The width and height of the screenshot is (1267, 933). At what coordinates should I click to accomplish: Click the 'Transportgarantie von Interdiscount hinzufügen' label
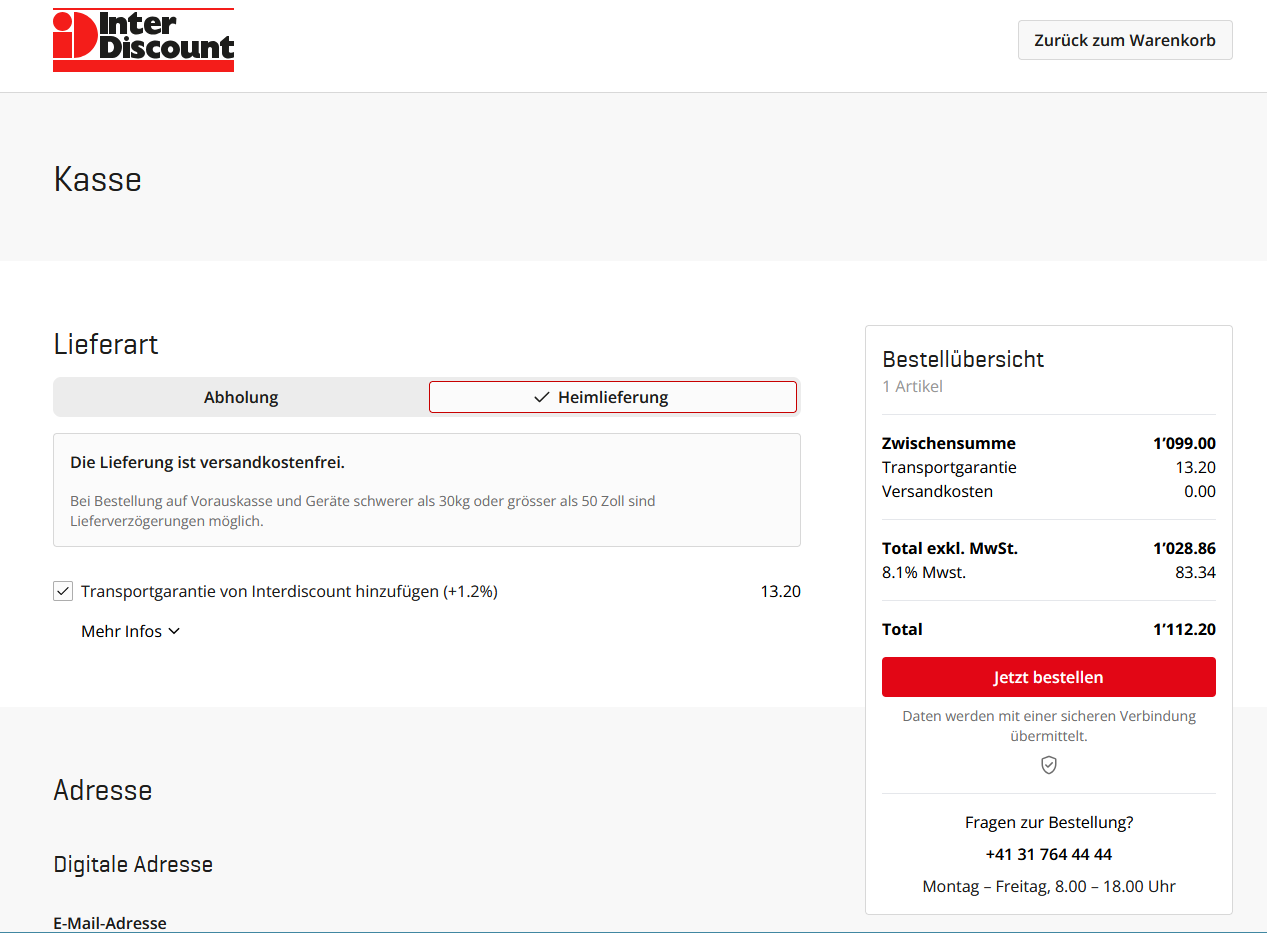289,591
